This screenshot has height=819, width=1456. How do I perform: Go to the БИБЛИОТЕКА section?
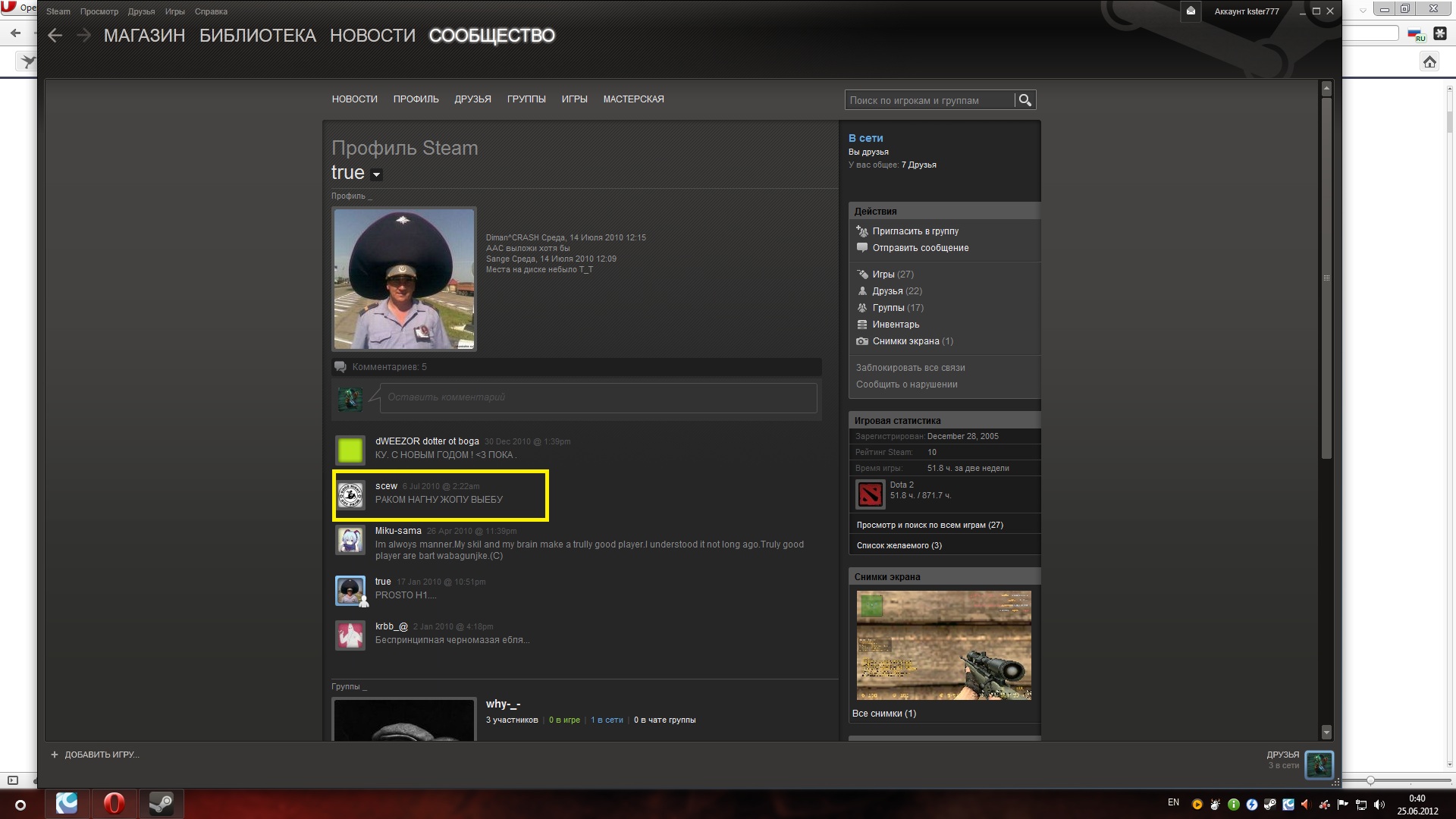257,36
